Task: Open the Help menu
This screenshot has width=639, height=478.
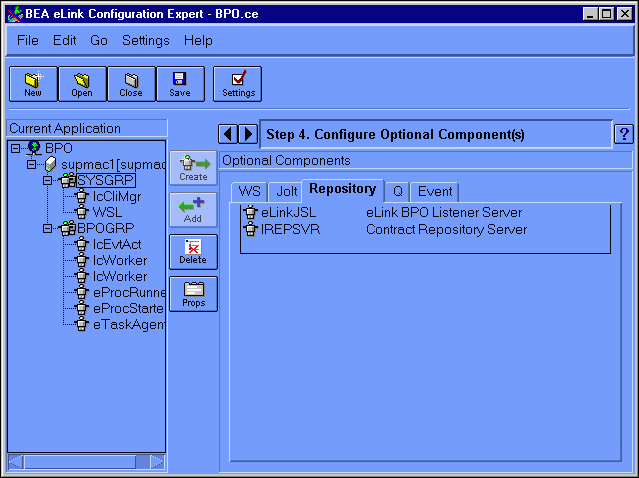Action: (x=198, y=40)
